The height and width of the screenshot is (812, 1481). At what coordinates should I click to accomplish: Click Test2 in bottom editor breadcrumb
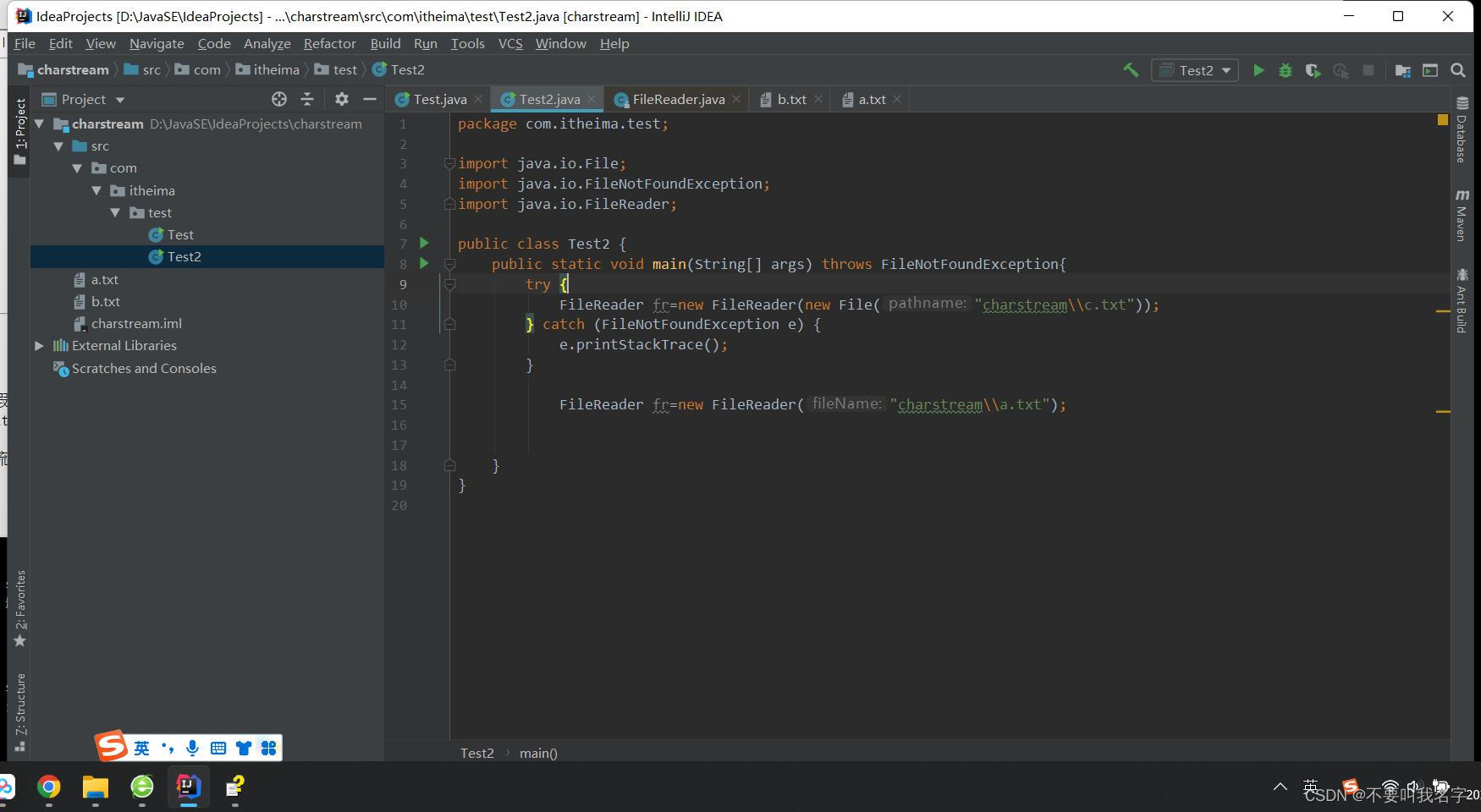click(476, 753)
